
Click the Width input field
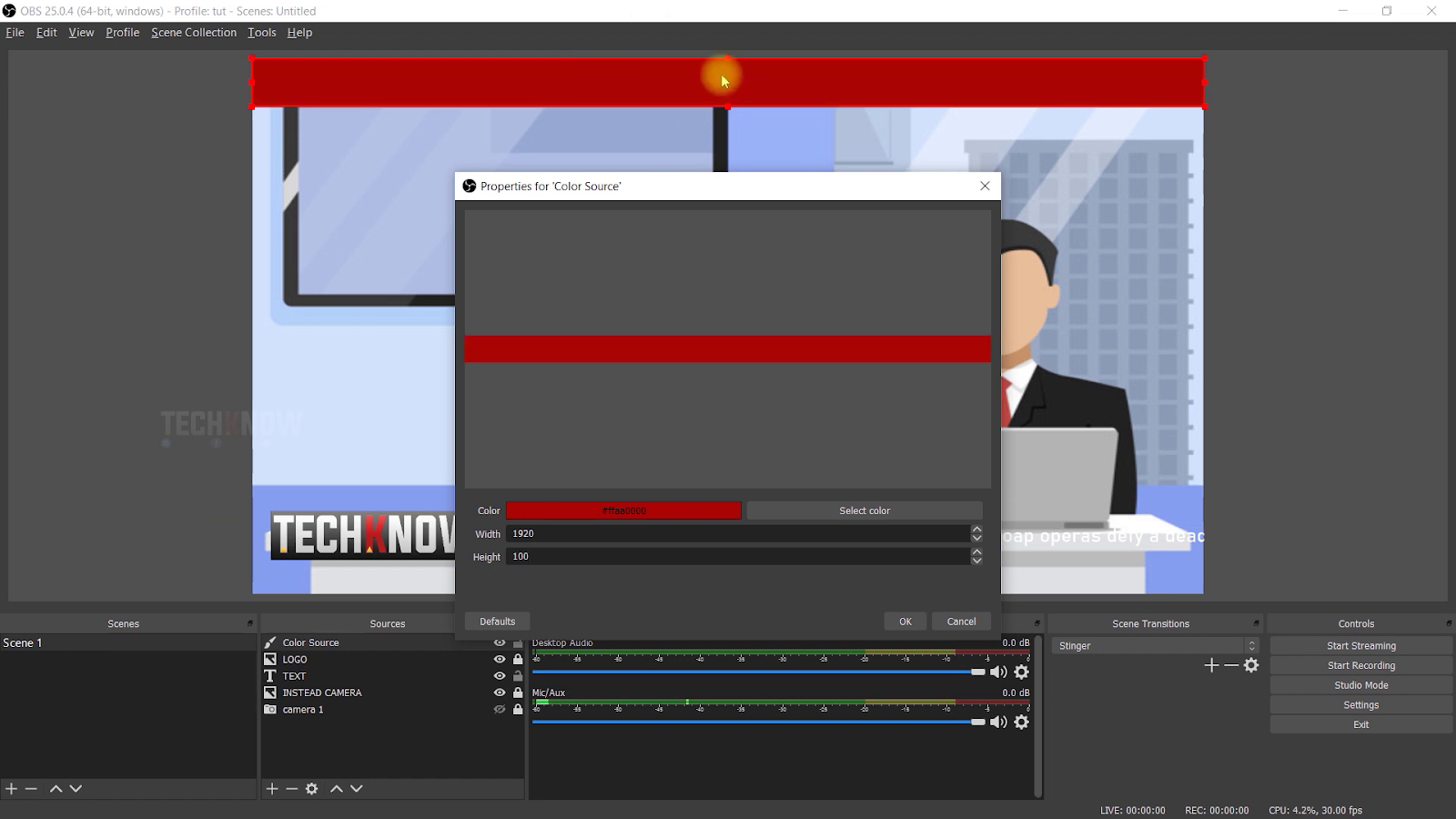click(738, 533)
